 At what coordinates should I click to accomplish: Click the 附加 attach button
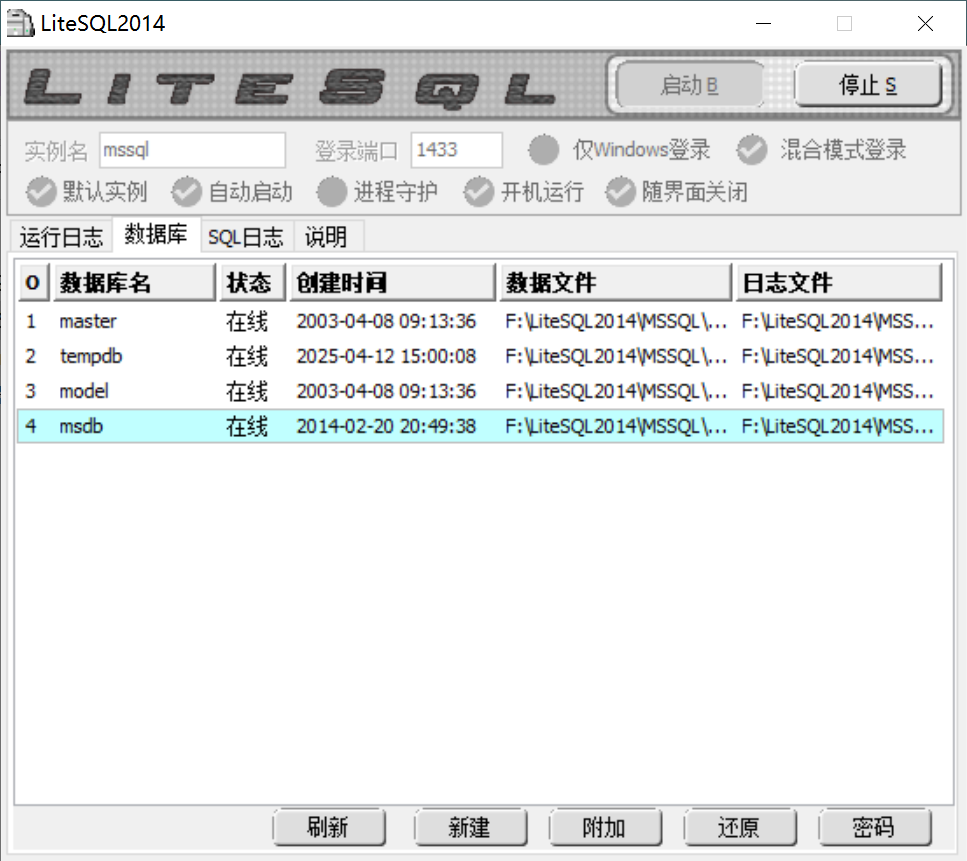click(604, 827)
